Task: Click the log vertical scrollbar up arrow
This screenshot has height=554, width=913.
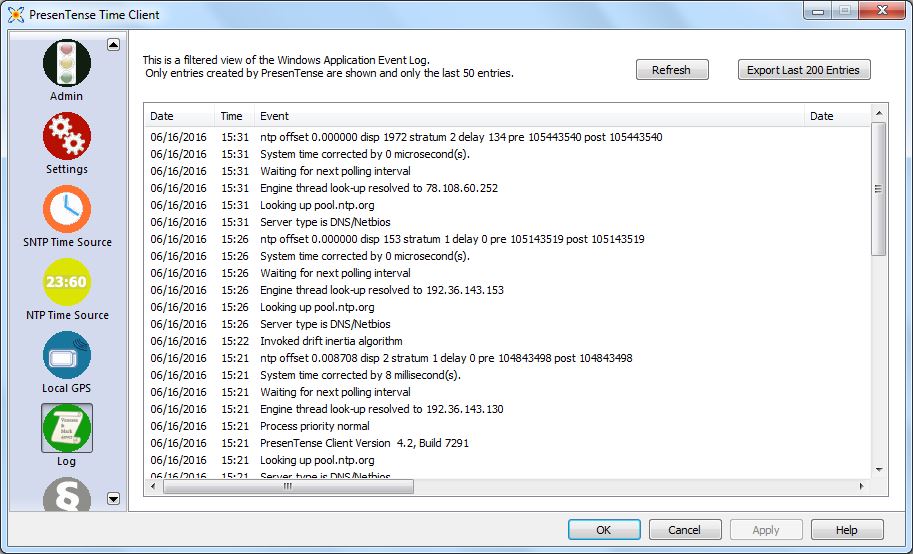Action: pyautogui.click(x=879, y=113)
